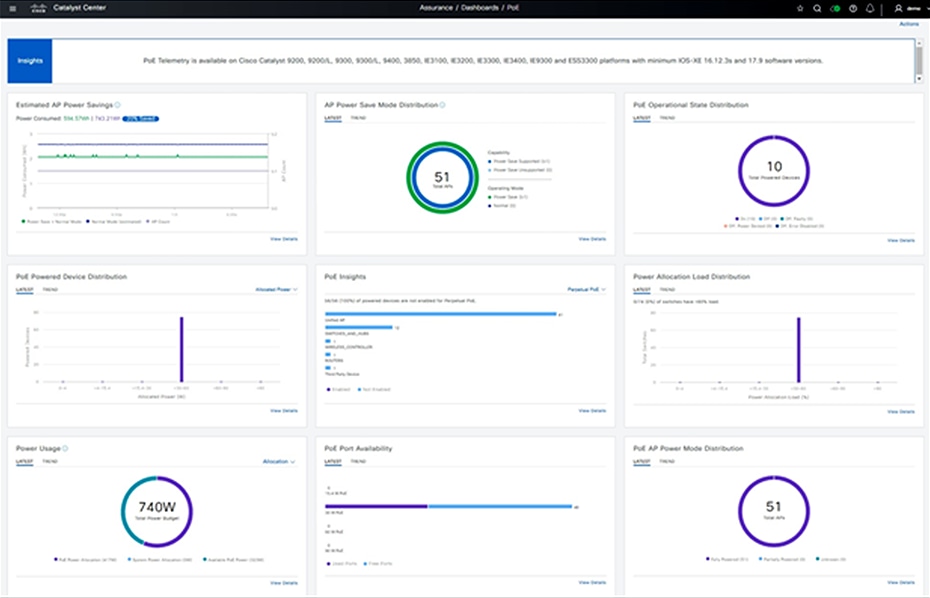Open the search magnifier icon
The width and height of the screenshot is (930, 598).
(x=817, y=8)
